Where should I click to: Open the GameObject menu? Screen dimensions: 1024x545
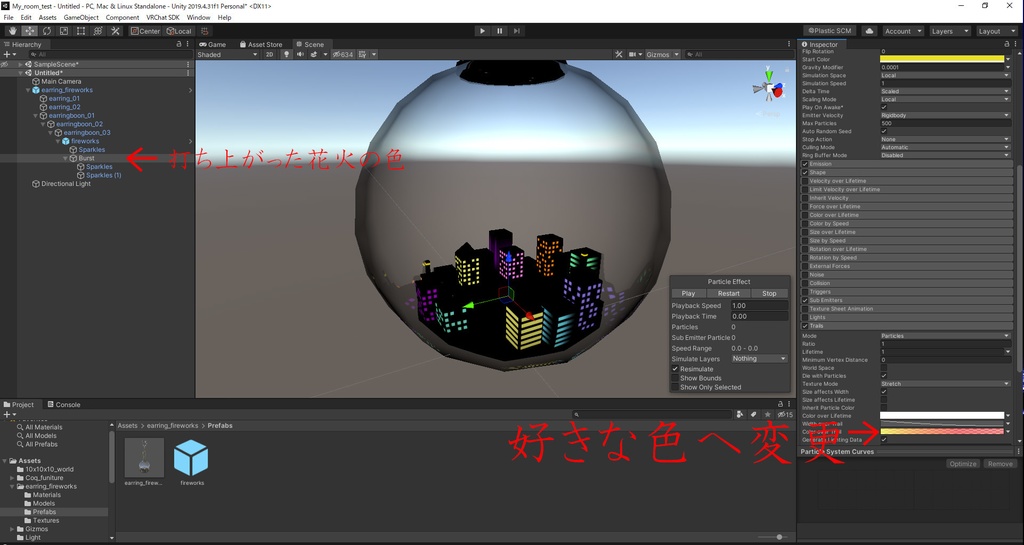(82, 18)
